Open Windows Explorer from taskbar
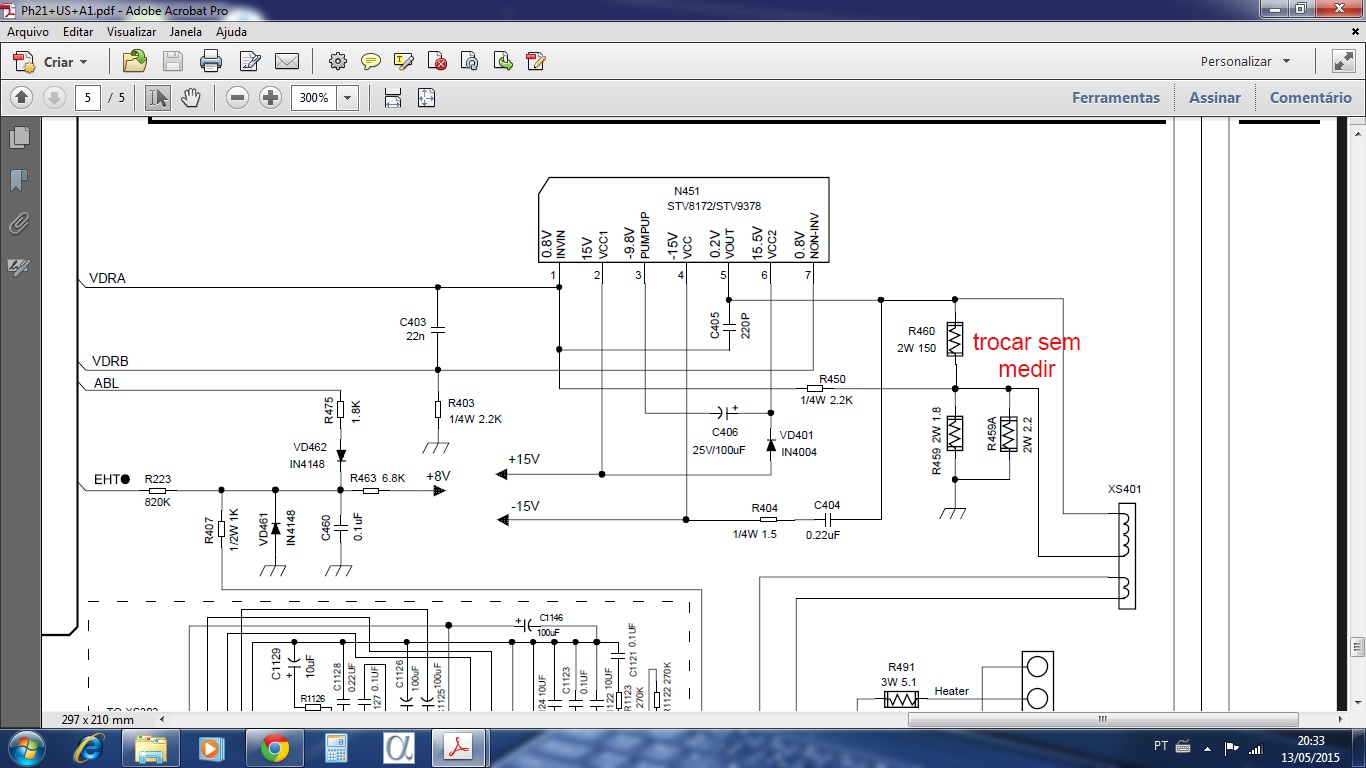This screenshot has height=768, width=1366. 151,747
